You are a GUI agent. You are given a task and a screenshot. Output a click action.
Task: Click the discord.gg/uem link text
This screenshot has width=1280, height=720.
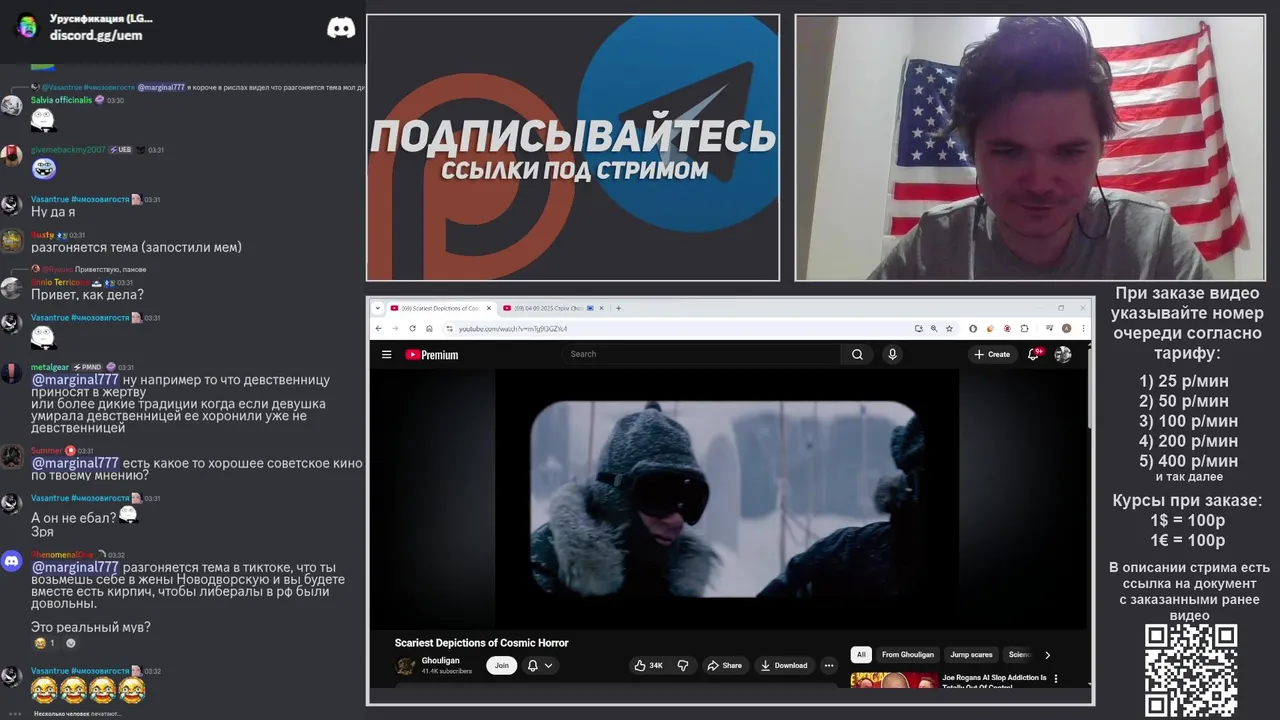[x=96, y=35]
